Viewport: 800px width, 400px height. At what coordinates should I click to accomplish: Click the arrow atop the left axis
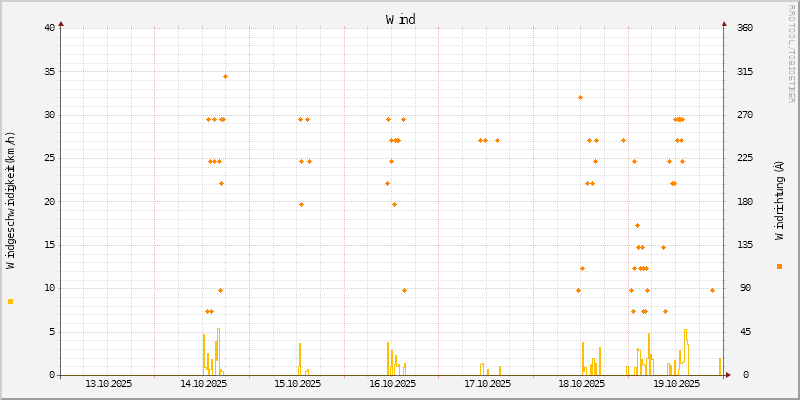coord(61,22)
